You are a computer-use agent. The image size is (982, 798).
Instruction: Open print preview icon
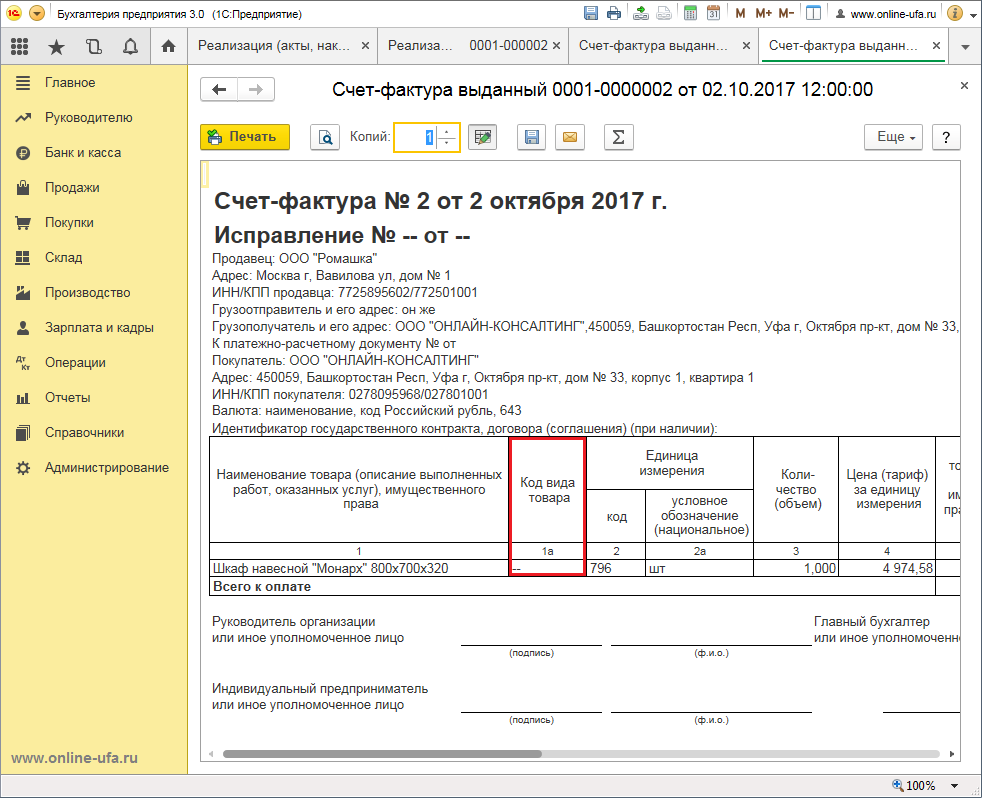point(325,137)
